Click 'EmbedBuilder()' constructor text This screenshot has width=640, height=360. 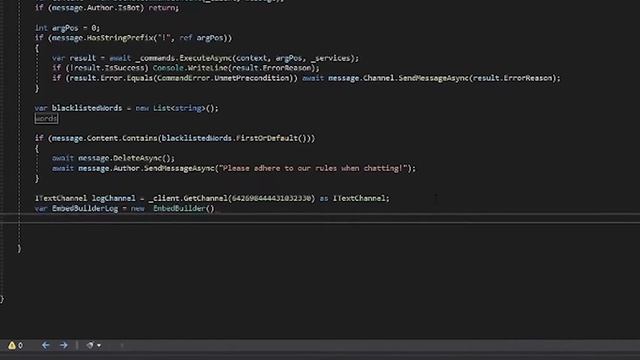click(184, 209)
